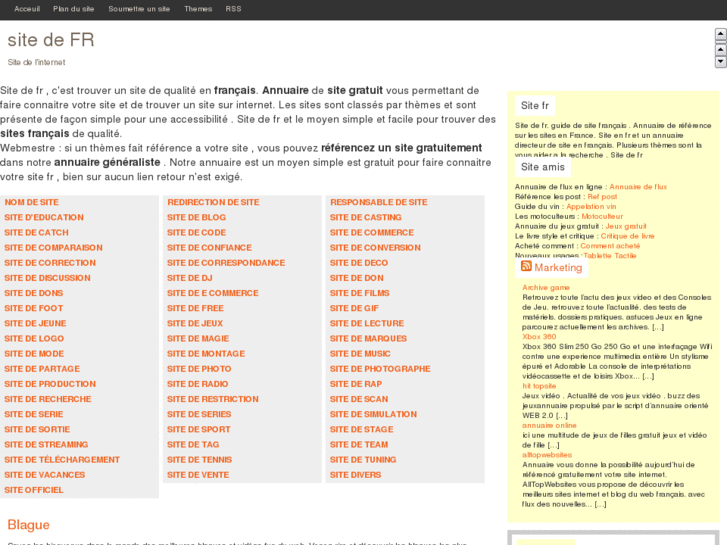Viewport: 727px width, 545px height.
Task: Click the site de FR title
Action: (x=51, y=40)
